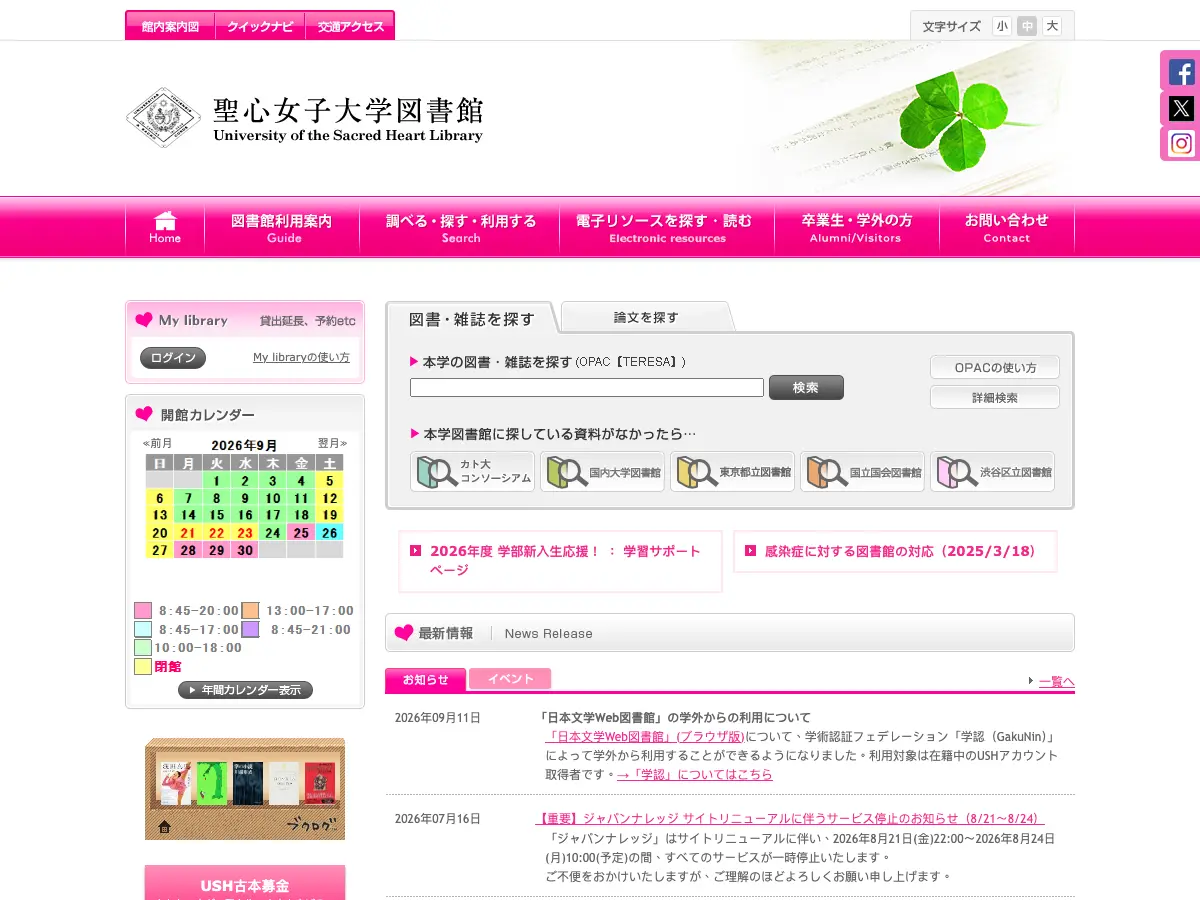The width and height of the screenshot is (1200, 900).
Task: Open the library's Instagram icon
Action: coord(1181,143)
